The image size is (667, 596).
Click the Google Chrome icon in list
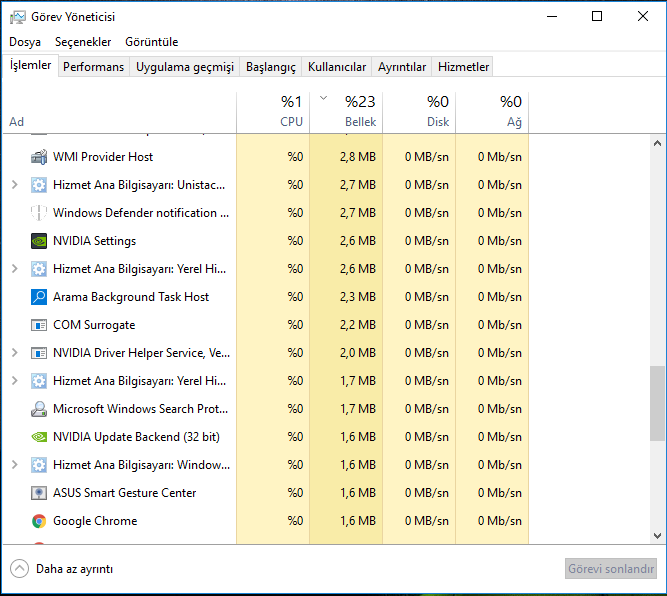[39, 521]
